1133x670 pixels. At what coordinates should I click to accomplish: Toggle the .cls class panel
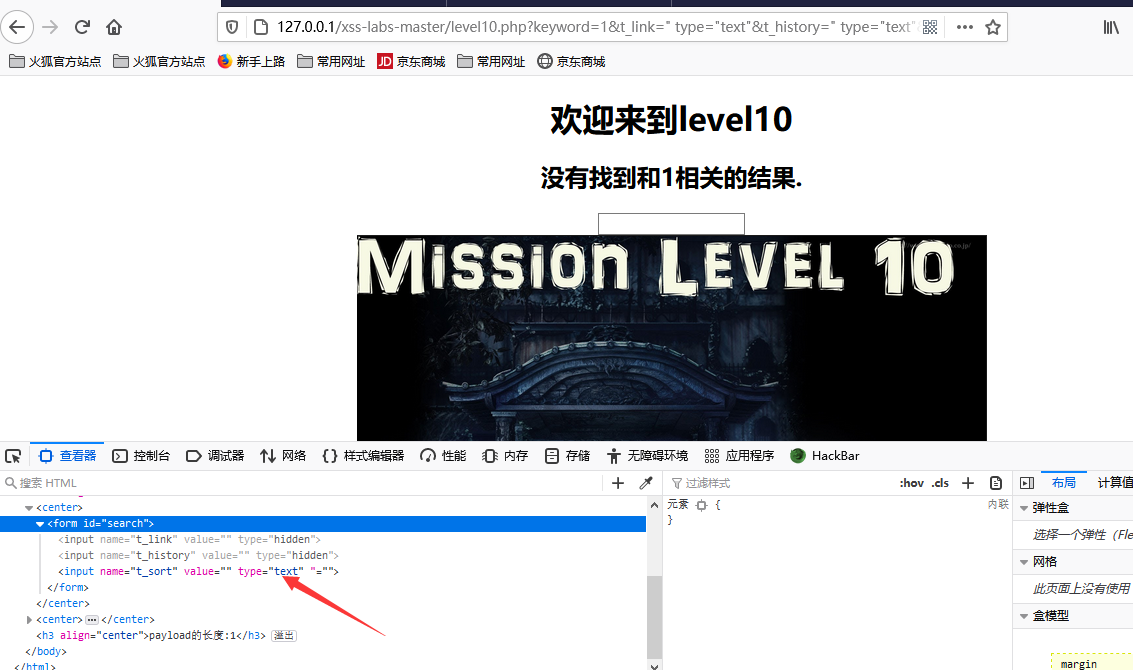pyautogui.click(x=940, y=483)
